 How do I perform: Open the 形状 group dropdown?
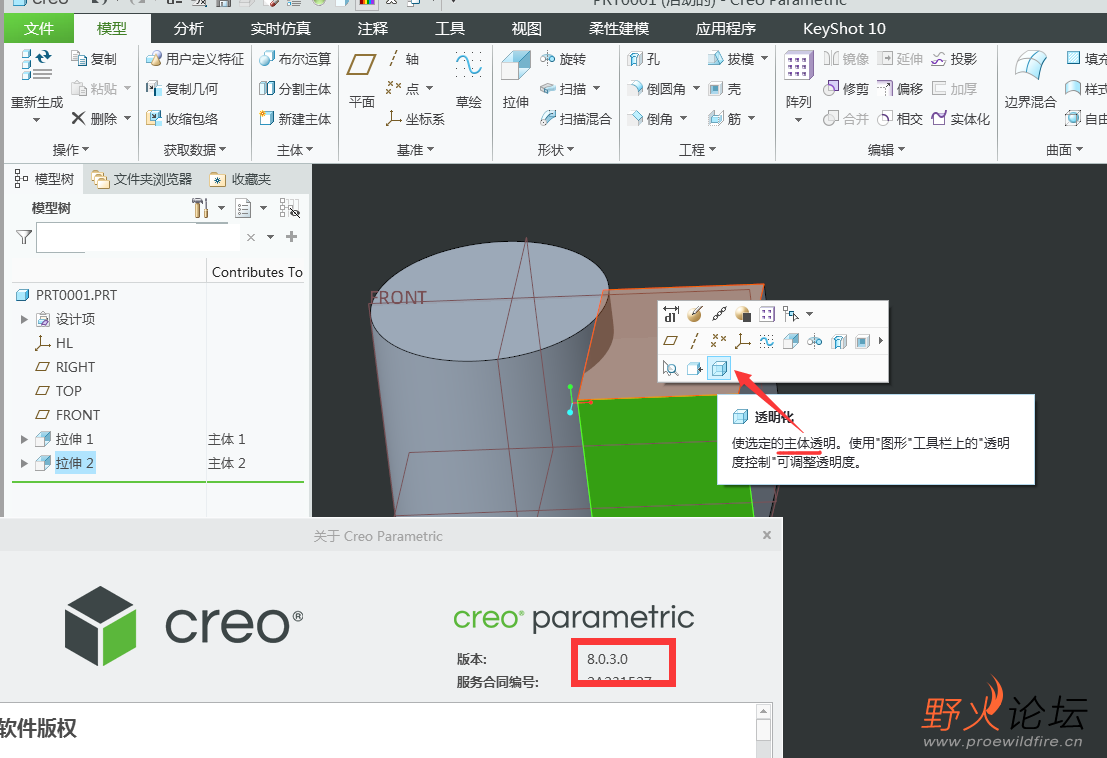pos(556,150)
